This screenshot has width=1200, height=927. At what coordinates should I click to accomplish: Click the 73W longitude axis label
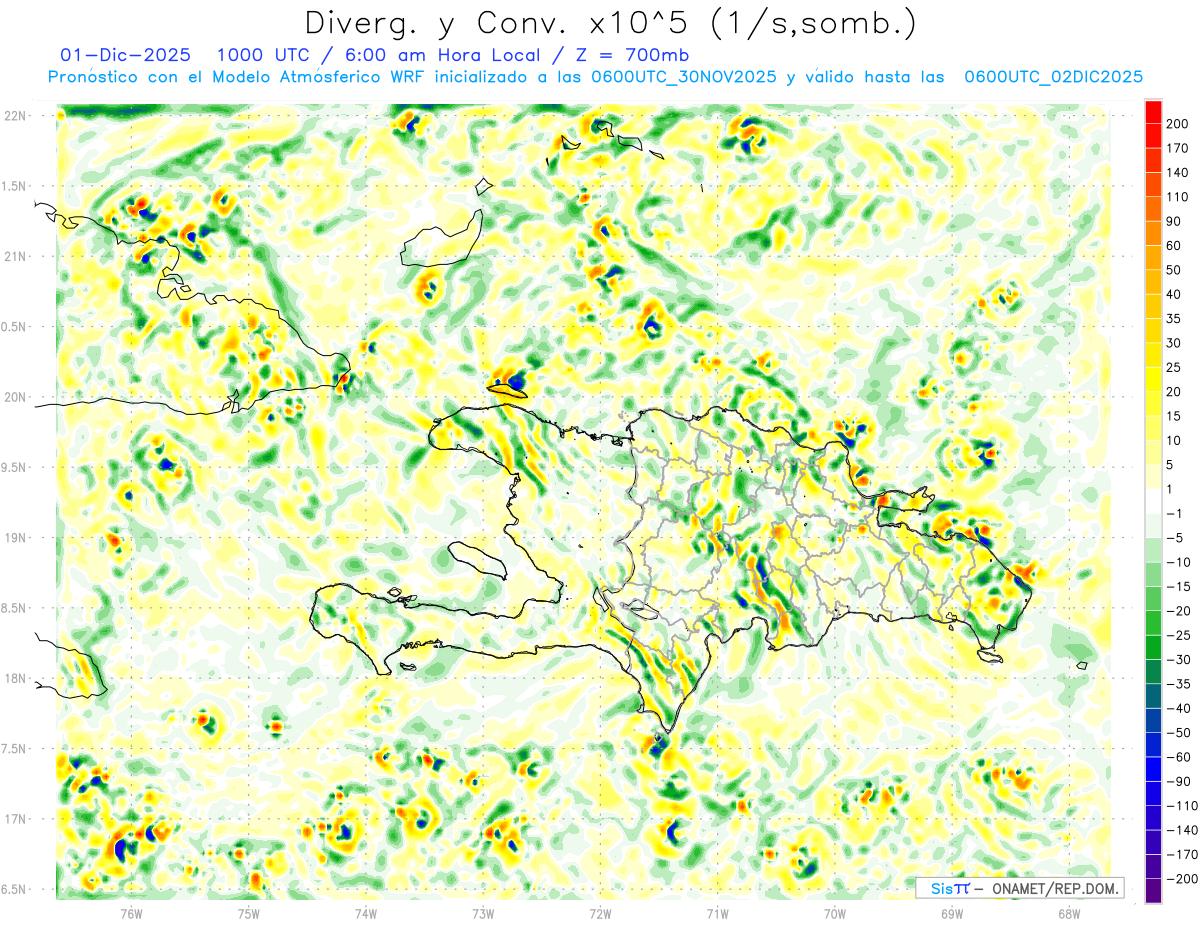pos(483,912)
